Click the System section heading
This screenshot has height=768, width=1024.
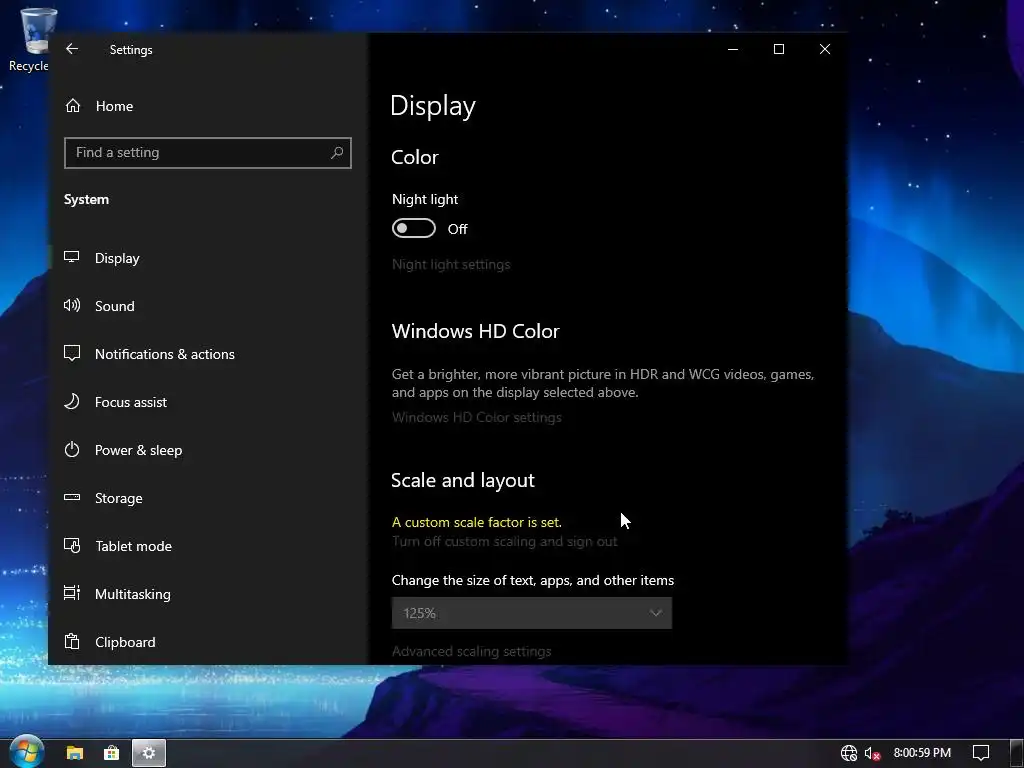click(x=86, y=199)
